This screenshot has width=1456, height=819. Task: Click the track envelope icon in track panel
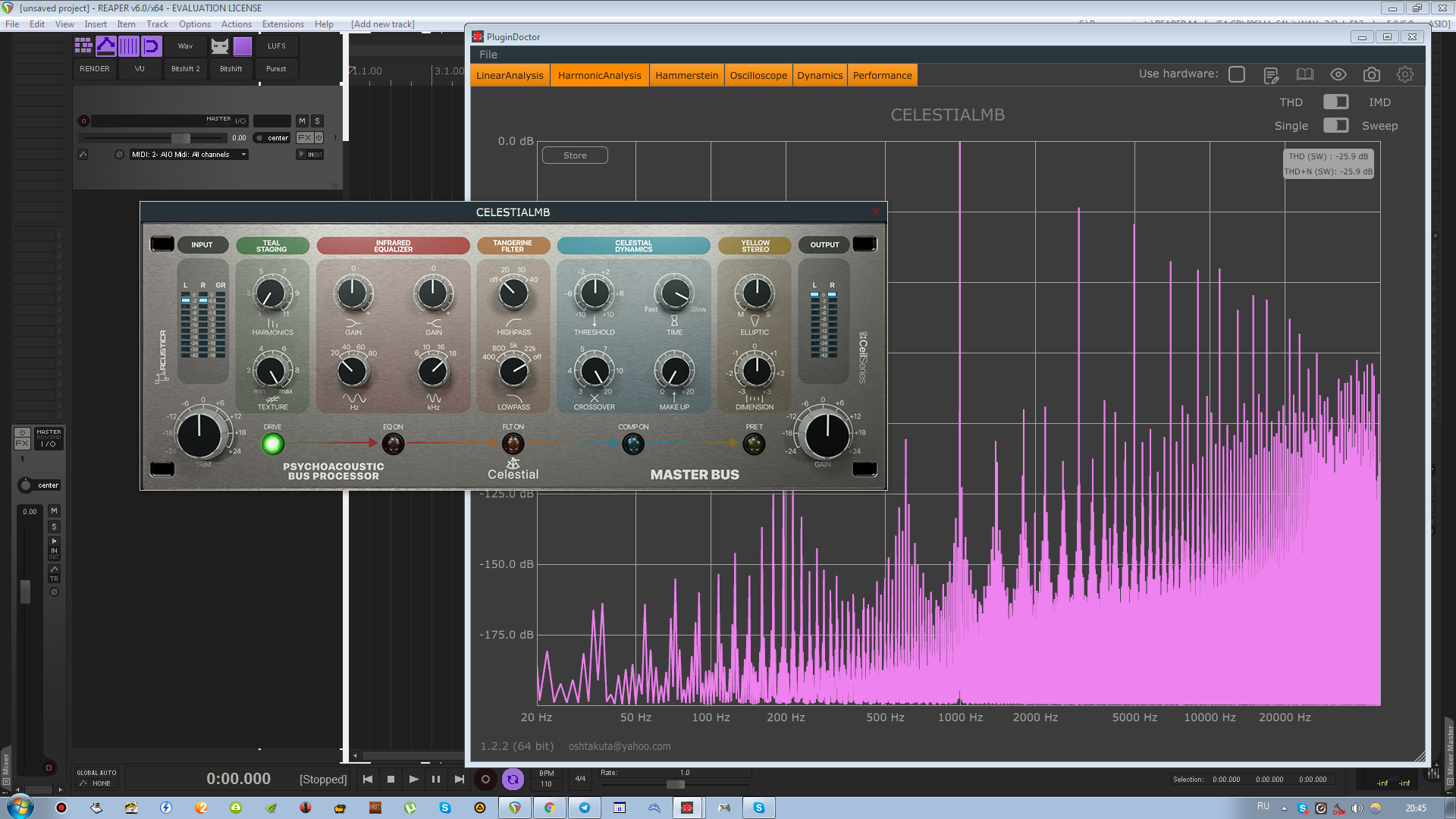83,155
